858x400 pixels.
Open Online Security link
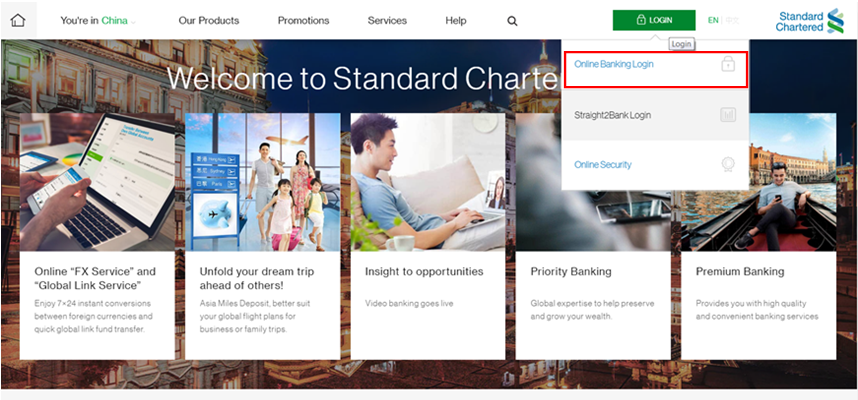602,165
